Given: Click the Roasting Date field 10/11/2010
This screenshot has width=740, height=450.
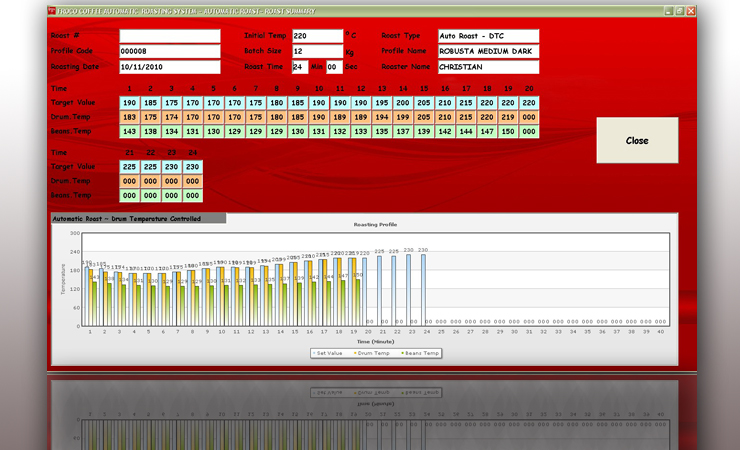Looking at the screenshot, I should point(170,67).
